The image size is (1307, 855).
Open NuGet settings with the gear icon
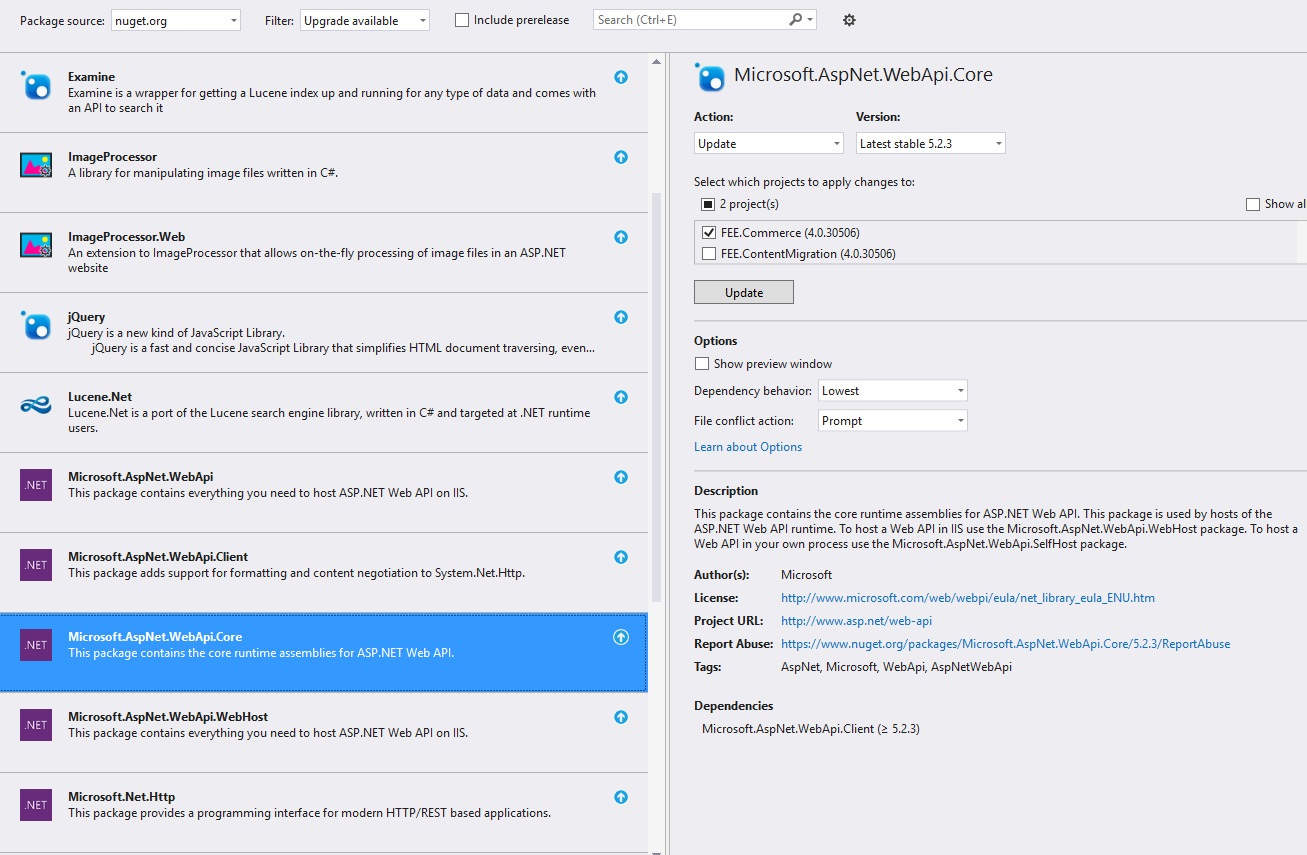click(849, 20)
